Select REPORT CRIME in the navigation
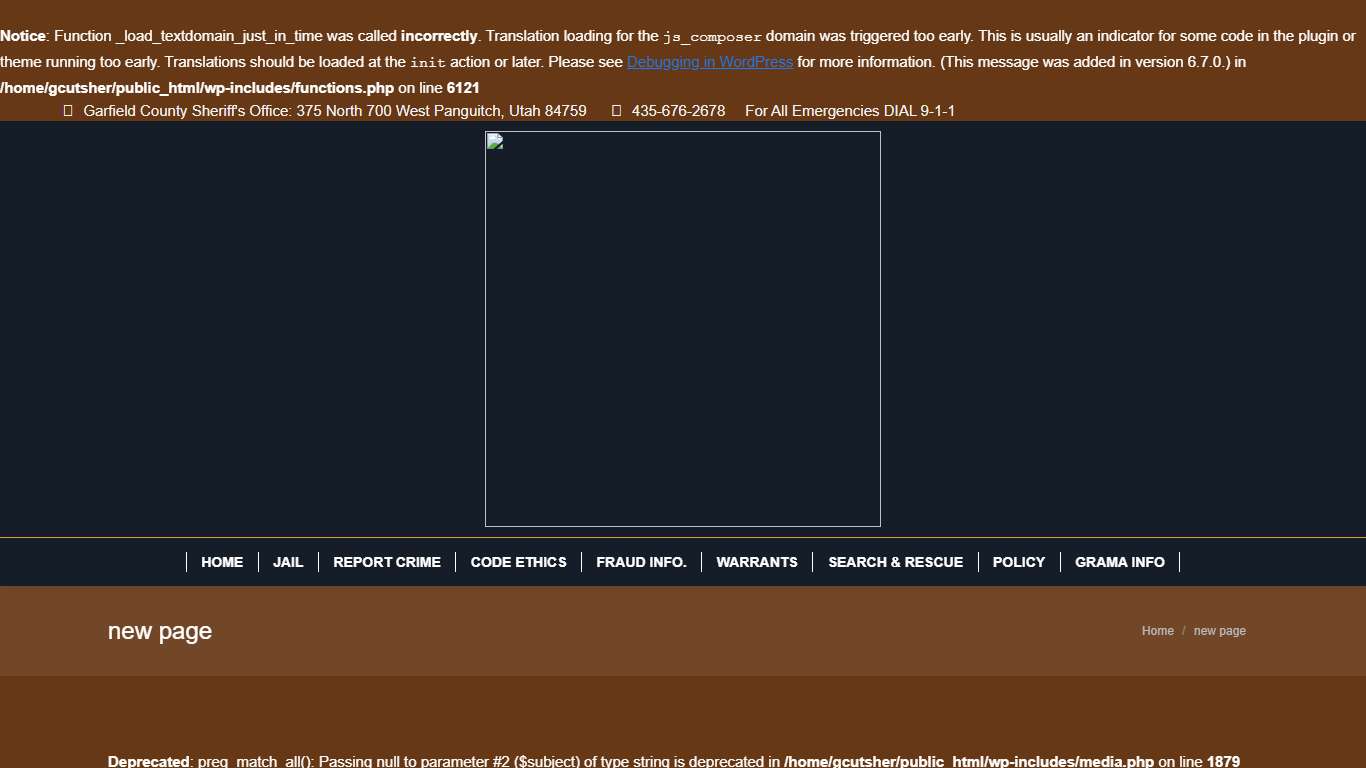The height and width of the screenshot is (768, 1366). tap(387, 562)
